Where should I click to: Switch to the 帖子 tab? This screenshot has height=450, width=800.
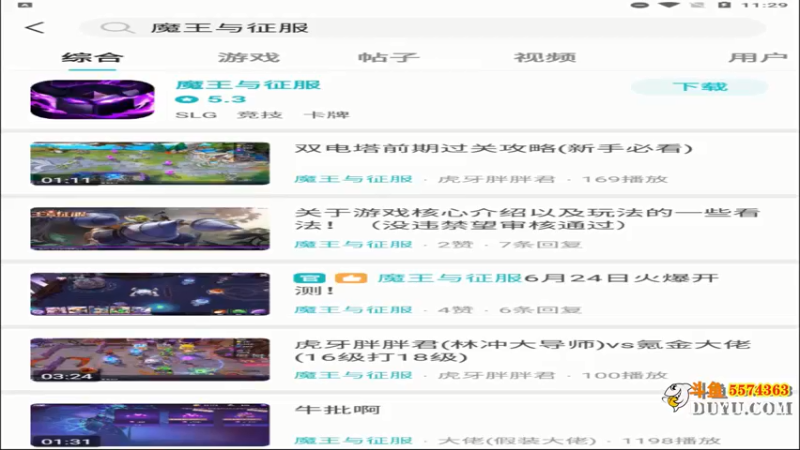pyautogui.click(x=388, y=57)
